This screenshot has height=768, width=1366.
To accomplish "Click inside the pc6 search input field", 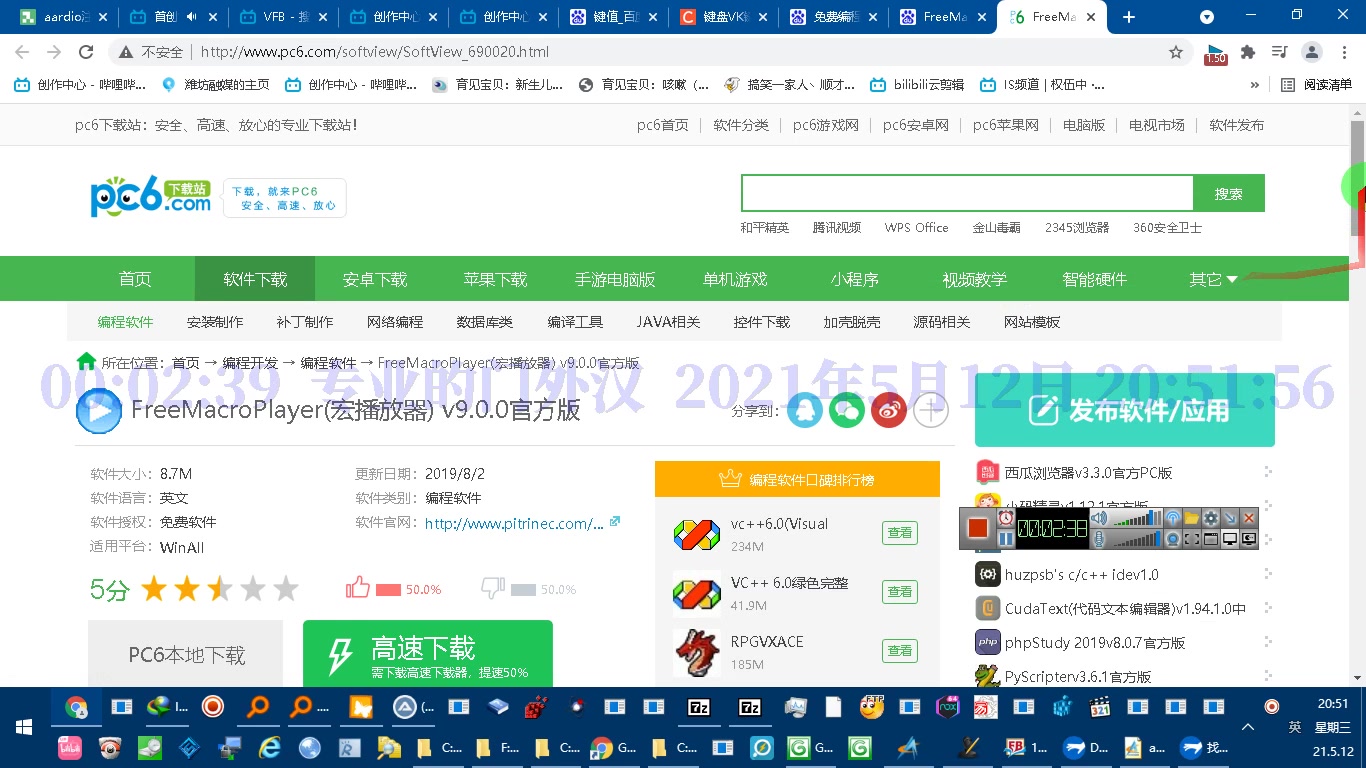I will coord(967,194).
